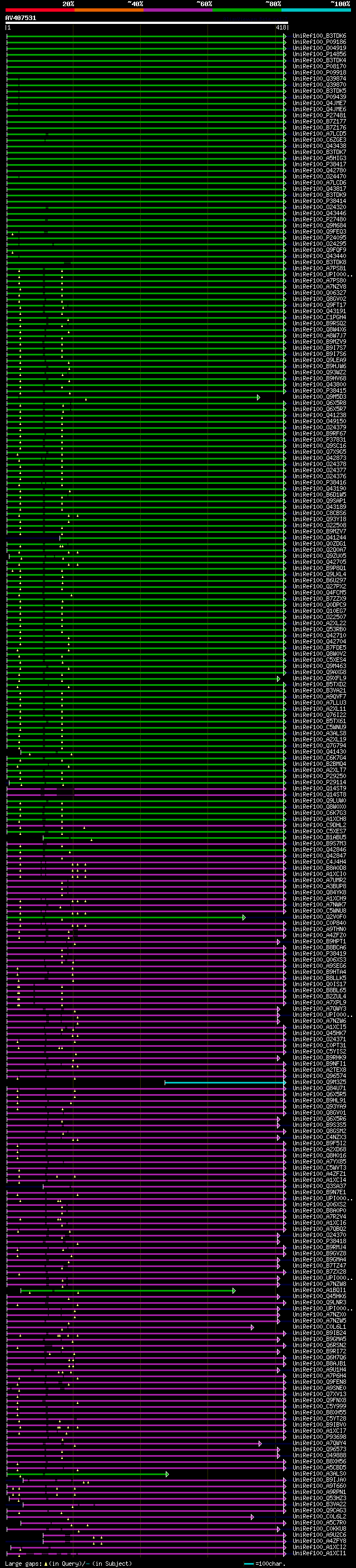Click the UniRef100_Q43440 label
Image resolution: width=356 pixels, height=1568 pixels.
(x=319, y=256)
